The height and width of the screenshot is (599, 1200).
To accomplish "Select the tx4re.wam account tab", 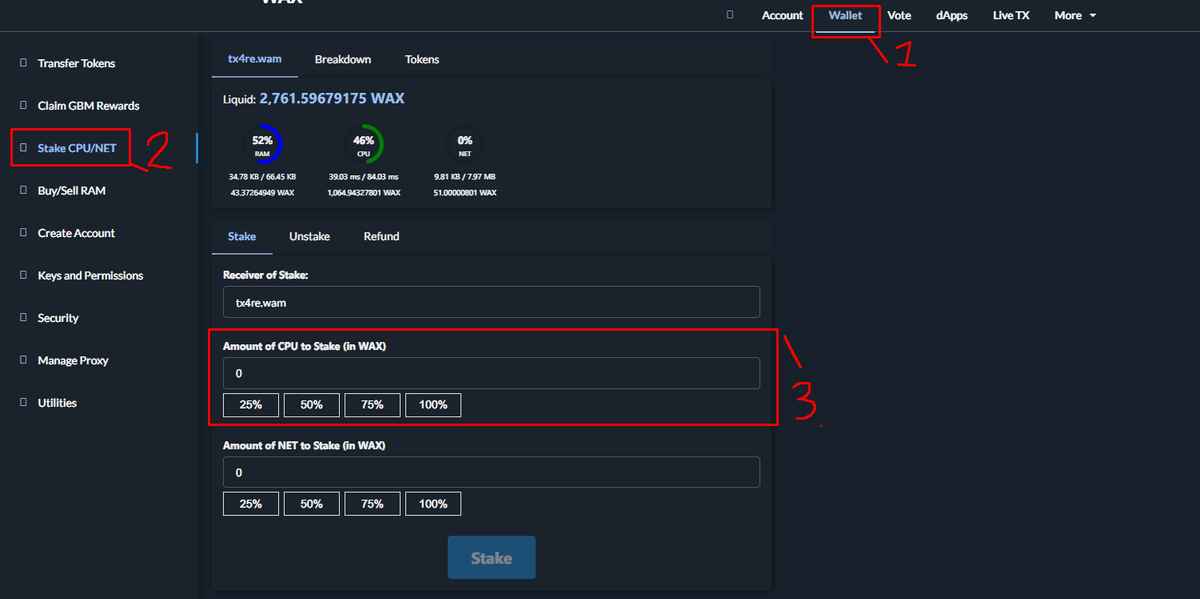I will point(255,59).
